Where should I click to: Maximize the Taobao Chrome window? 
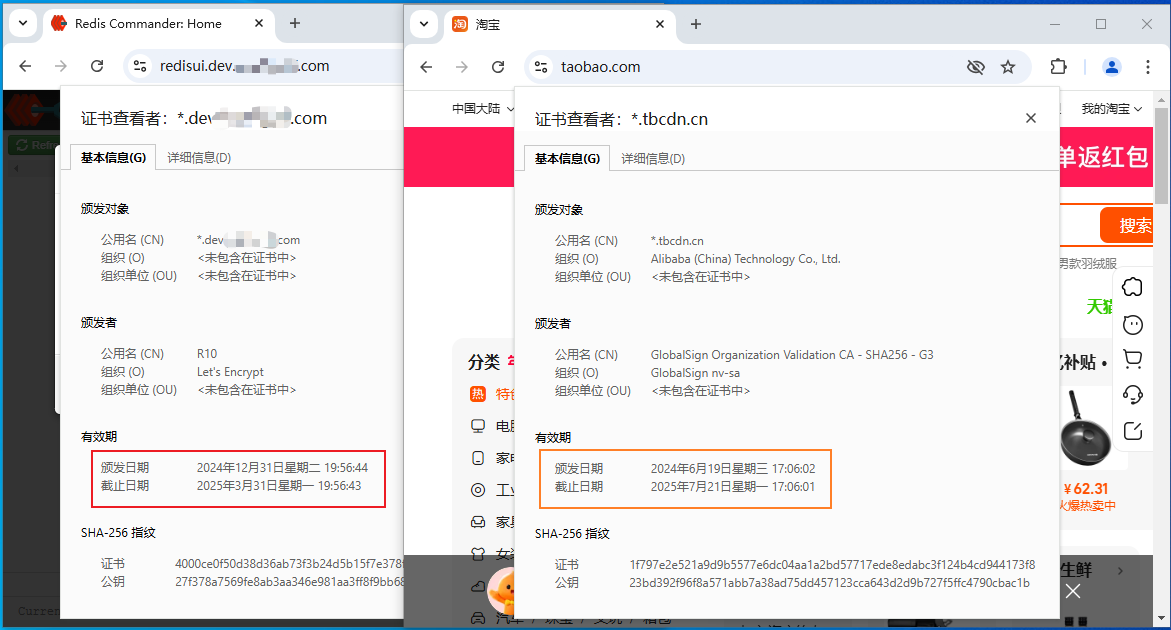pos(1101,24)
